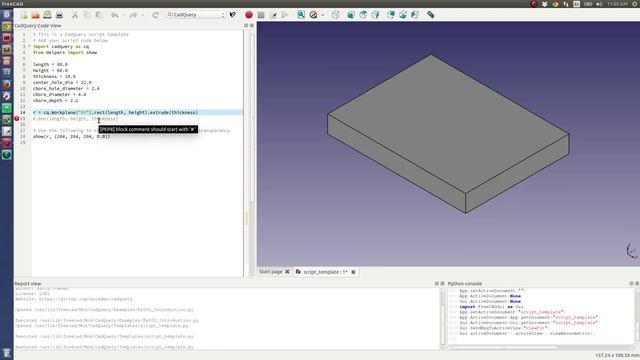Set the 3D view to Rear
Viewport: 640px width, 360px height.
[391, 15]
